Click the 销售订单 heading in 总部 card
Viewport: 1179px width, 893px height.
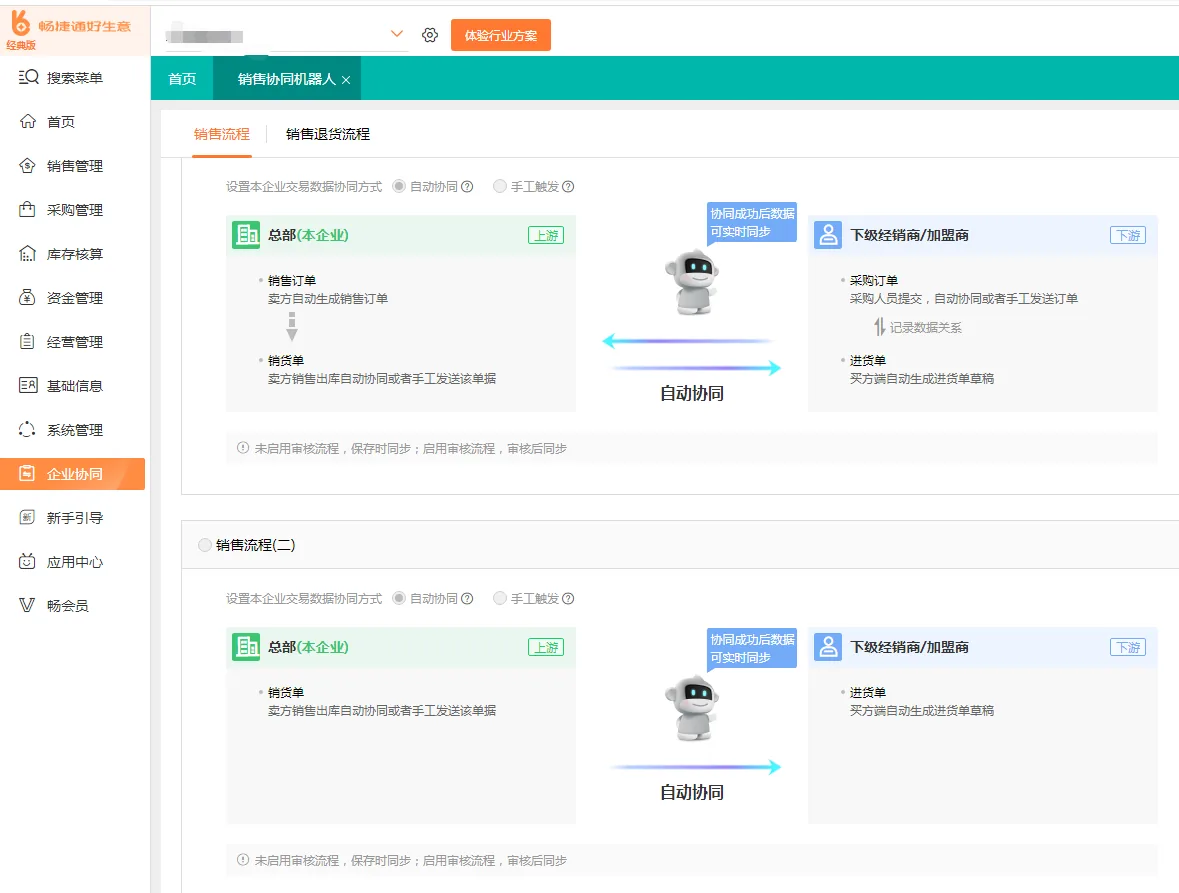pos(292,280)
